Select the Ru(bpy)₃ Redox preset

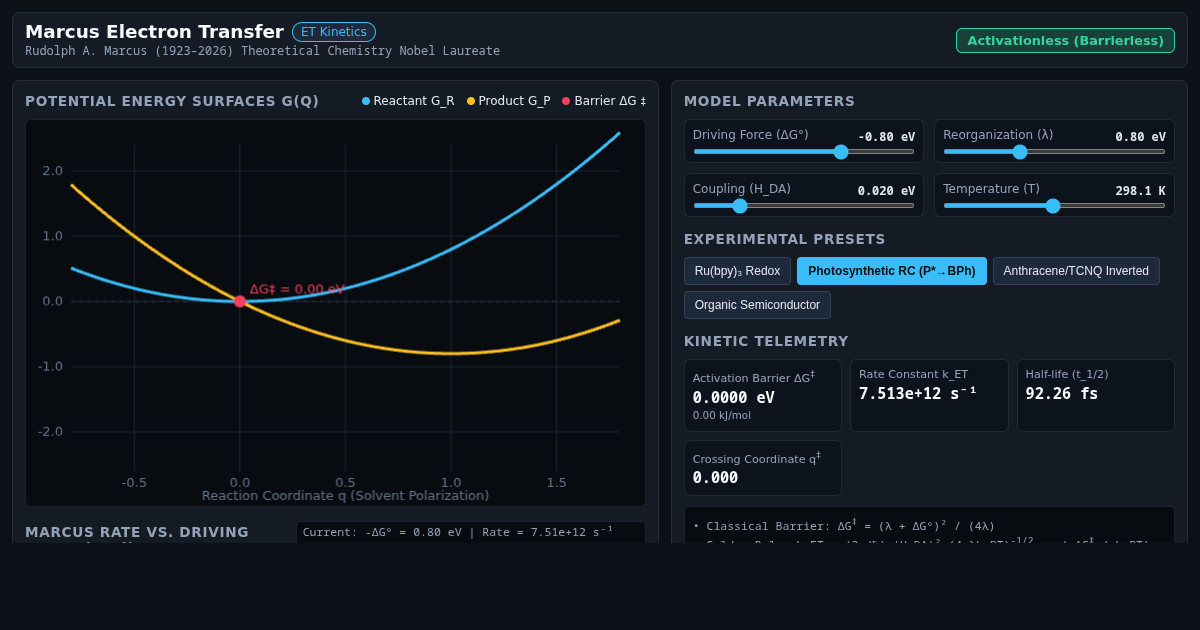pyautogui.click(x=737, y=271)
